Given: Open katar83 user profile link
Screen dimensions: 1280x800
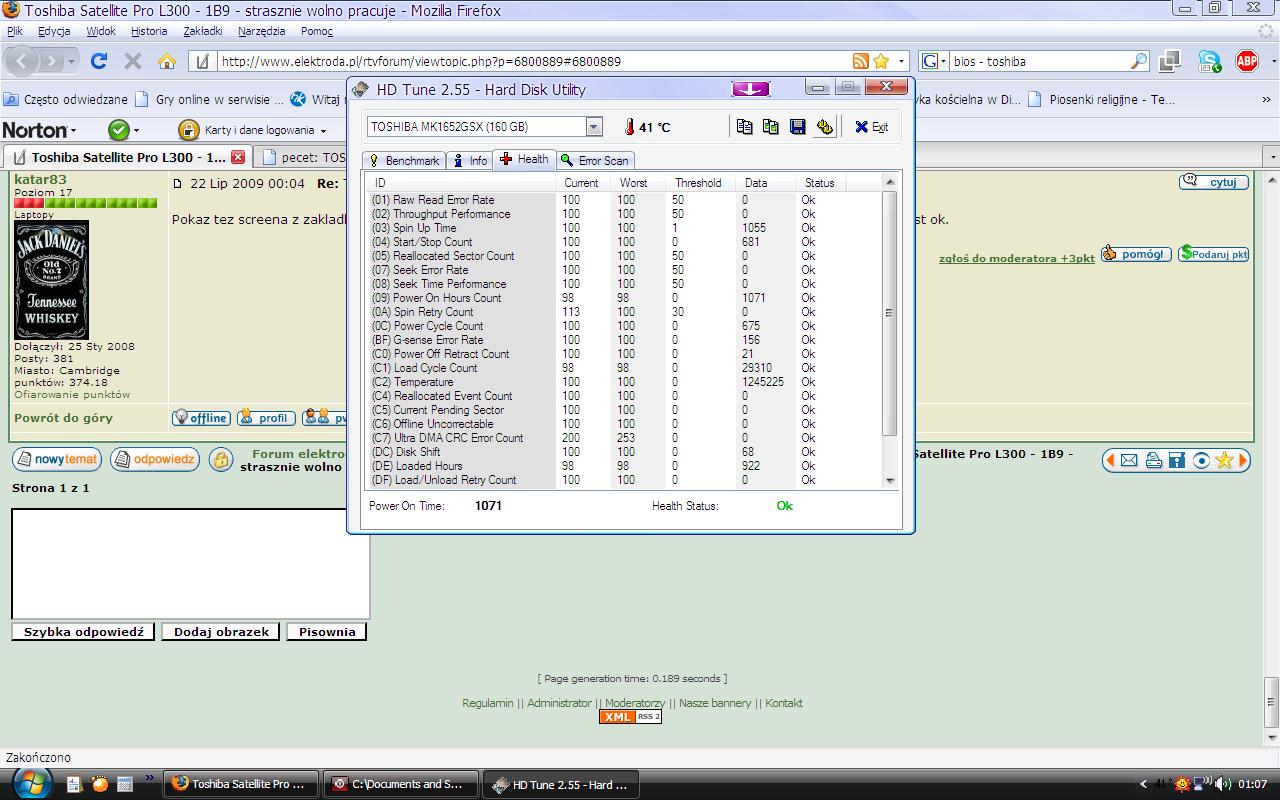Looking at the screenshot, I should pyautogui.click(x=40, y=180).
